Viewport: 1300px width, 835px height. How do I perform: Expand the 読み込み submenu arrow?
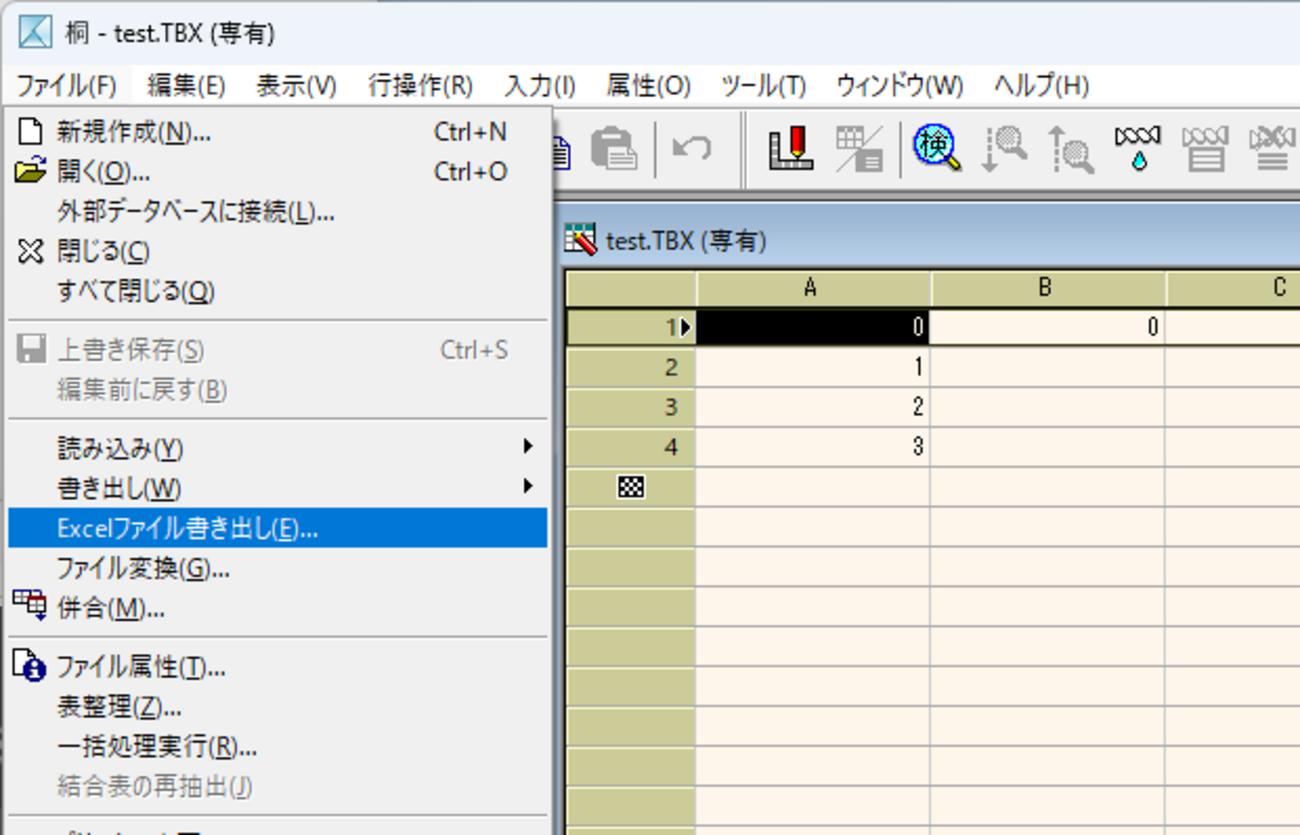(x=528, y=447)
